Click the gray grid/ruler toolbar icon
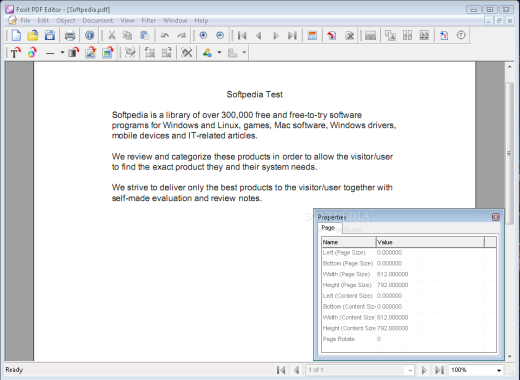The image size is (520, 380). pos(370,35)
